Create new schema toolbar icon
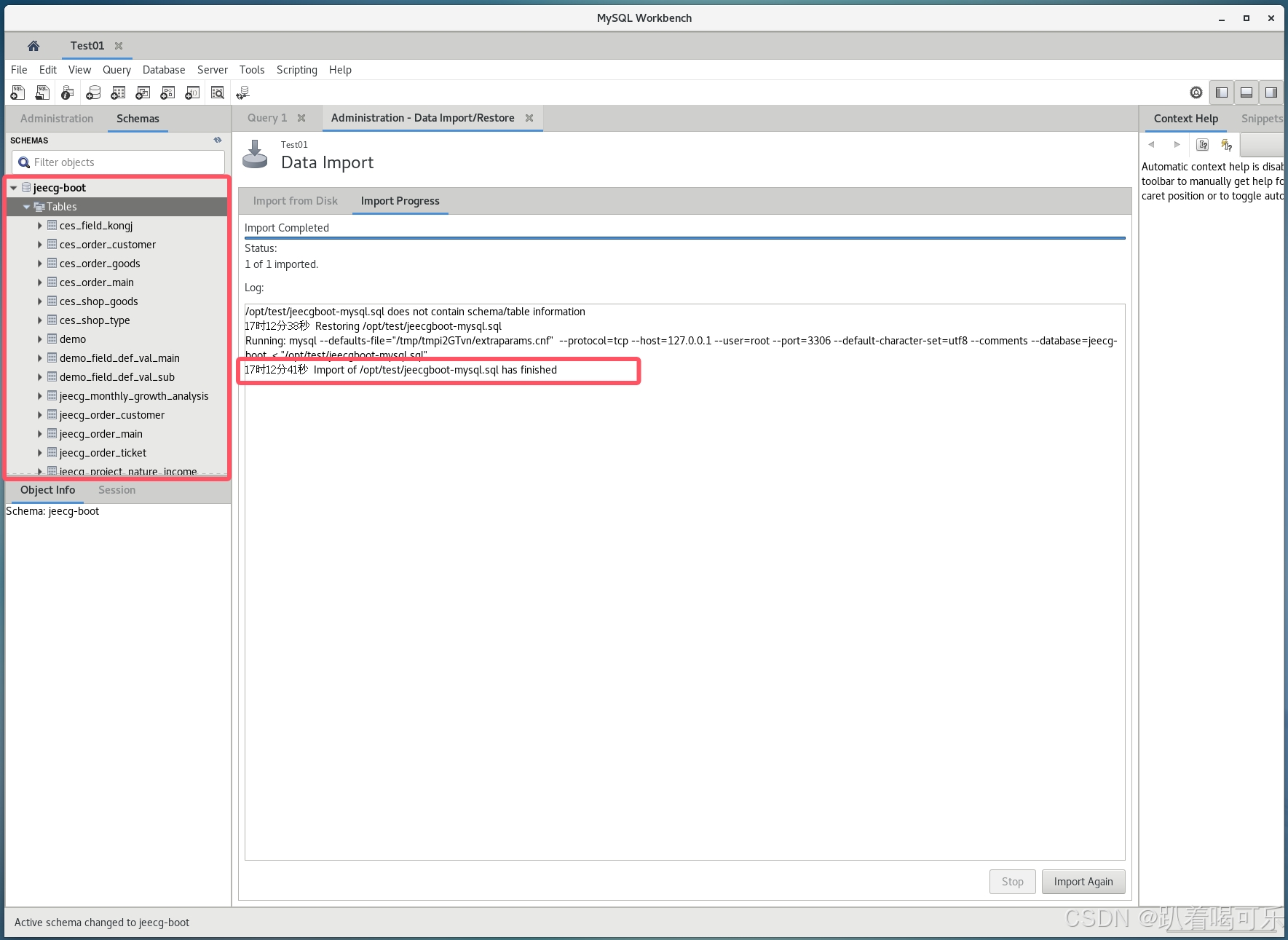The height and width of the screenshot is (940, 1288). pos(93,92)
